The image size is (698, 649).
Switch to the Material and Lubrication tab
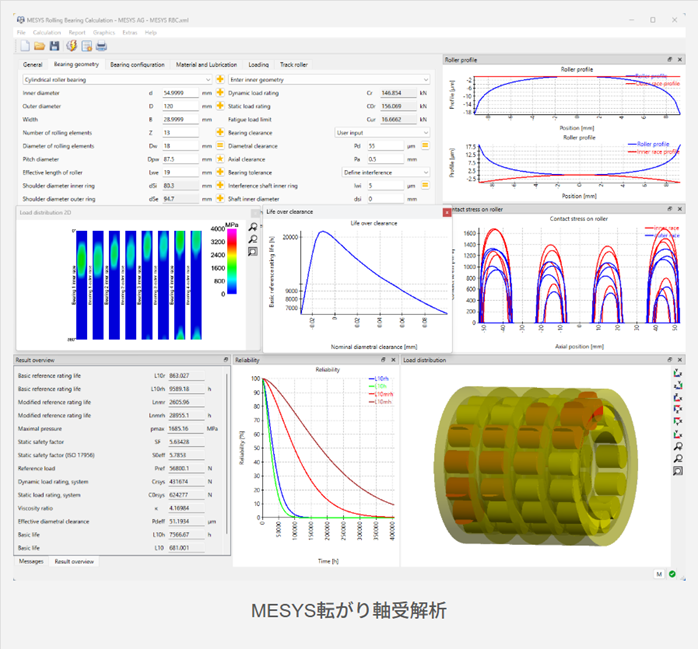click(206, 65)
